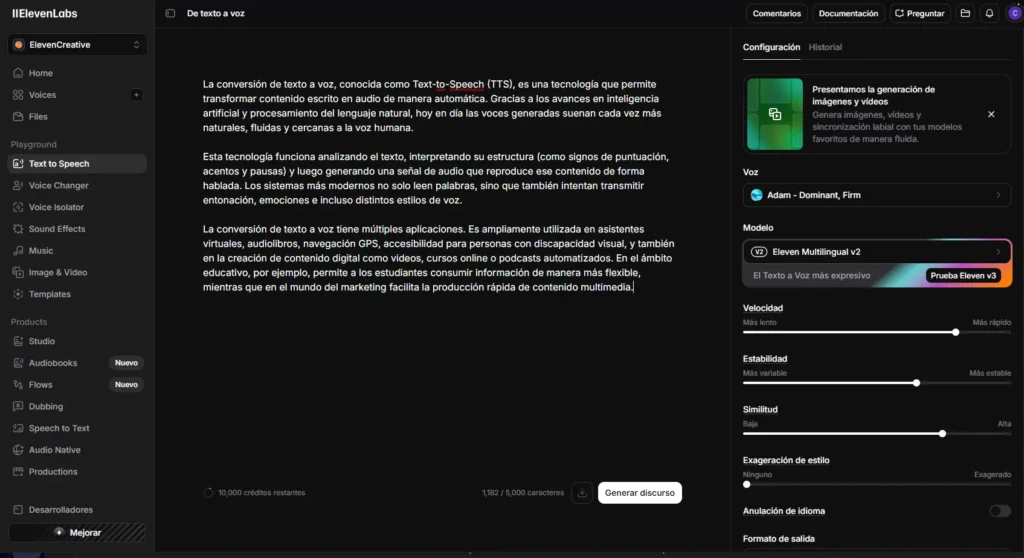Toggle the sidebar collapse icon in header

(x=170, y=13)
